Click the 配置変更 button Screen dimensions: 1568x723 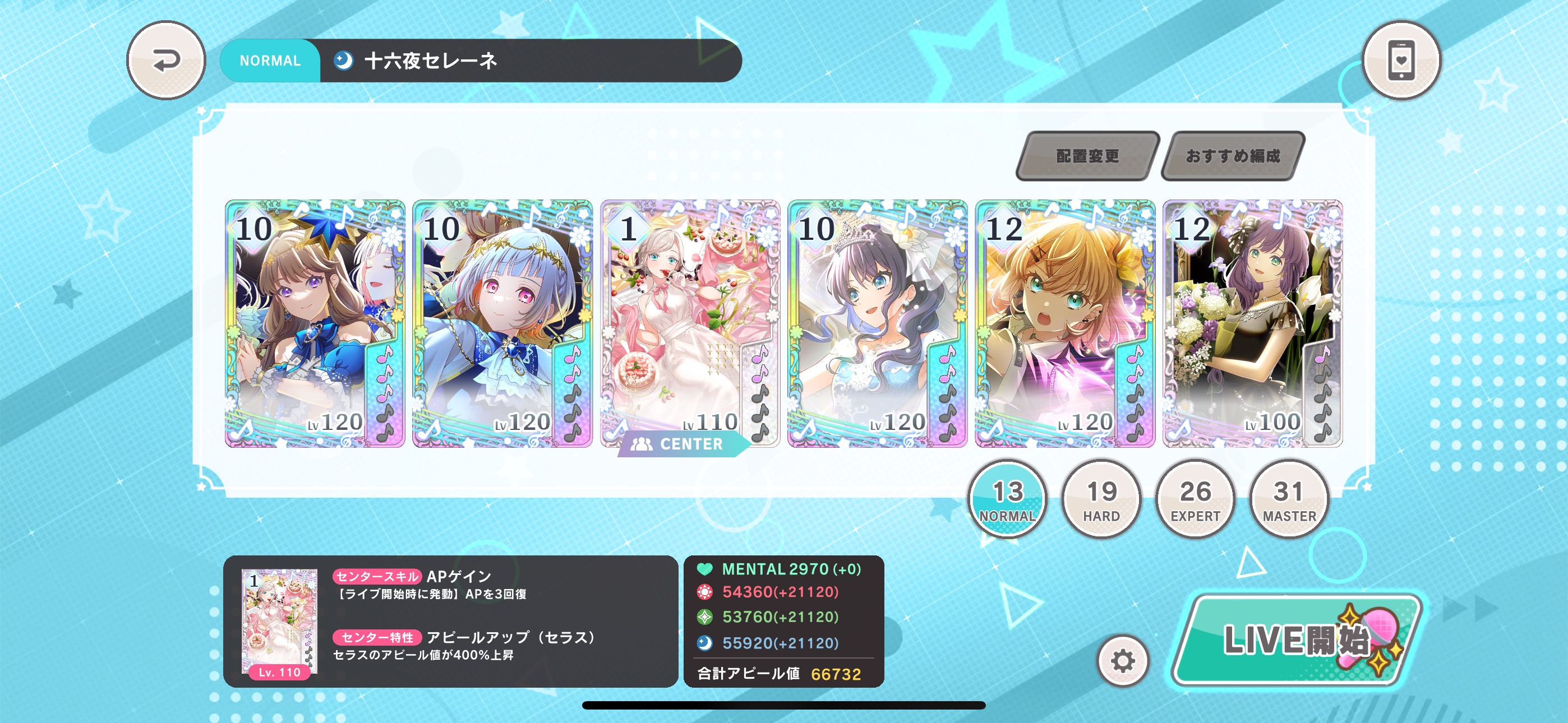pyautogui.click(x=1087, y=156)
